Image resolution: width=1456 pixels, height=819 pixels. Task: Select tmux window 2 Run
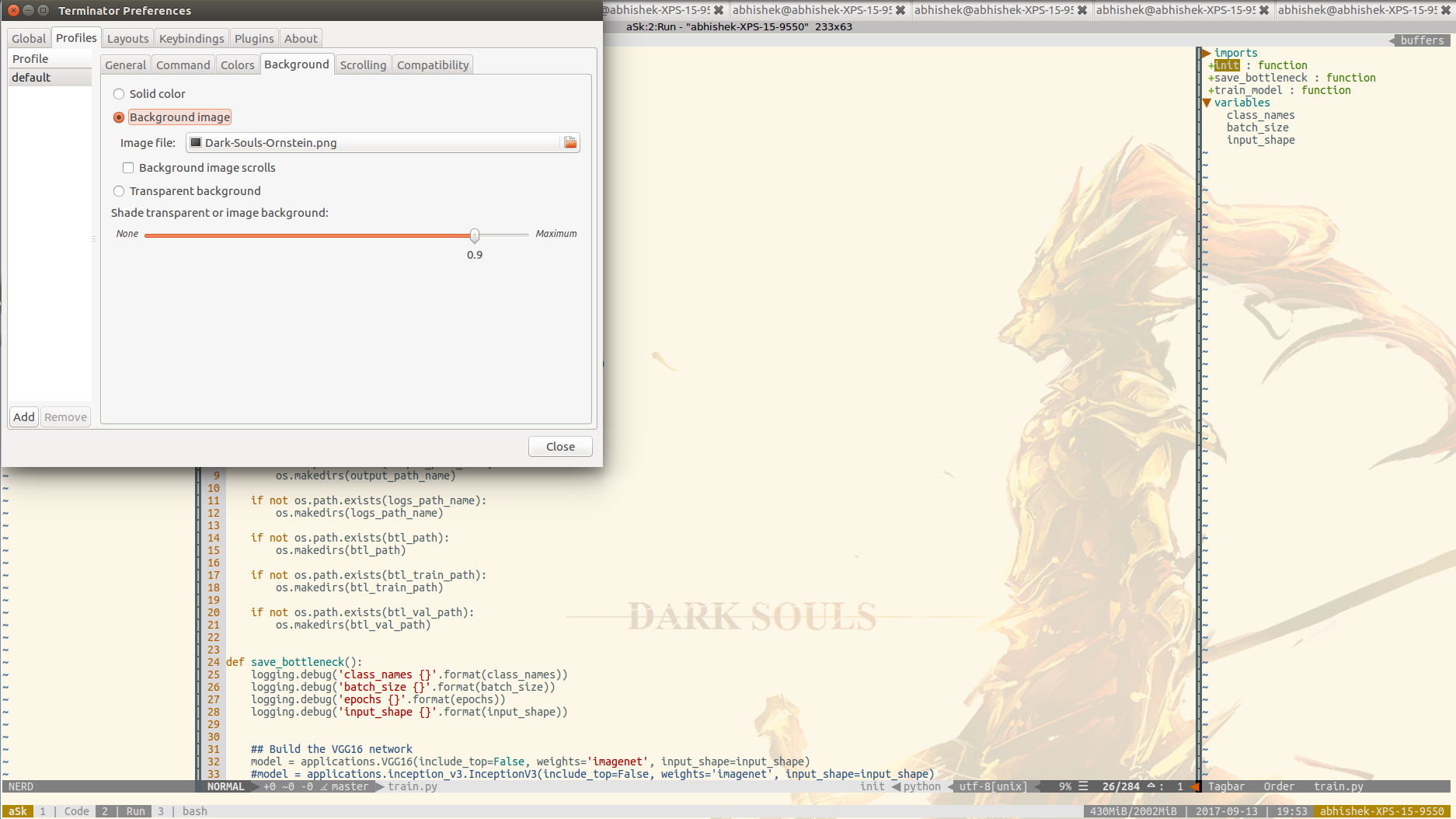coord(123,811)
